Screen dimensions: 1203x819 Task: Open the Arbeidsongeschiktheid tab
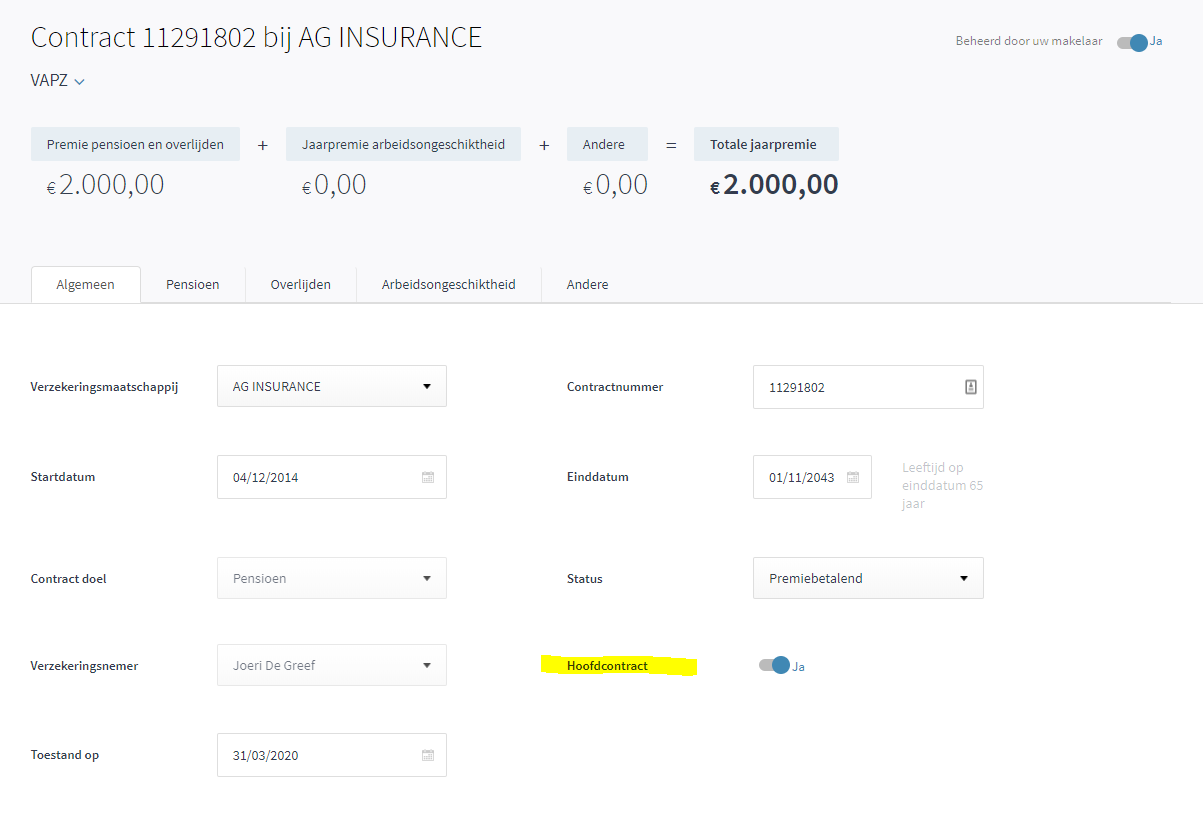tap(448, 285)
